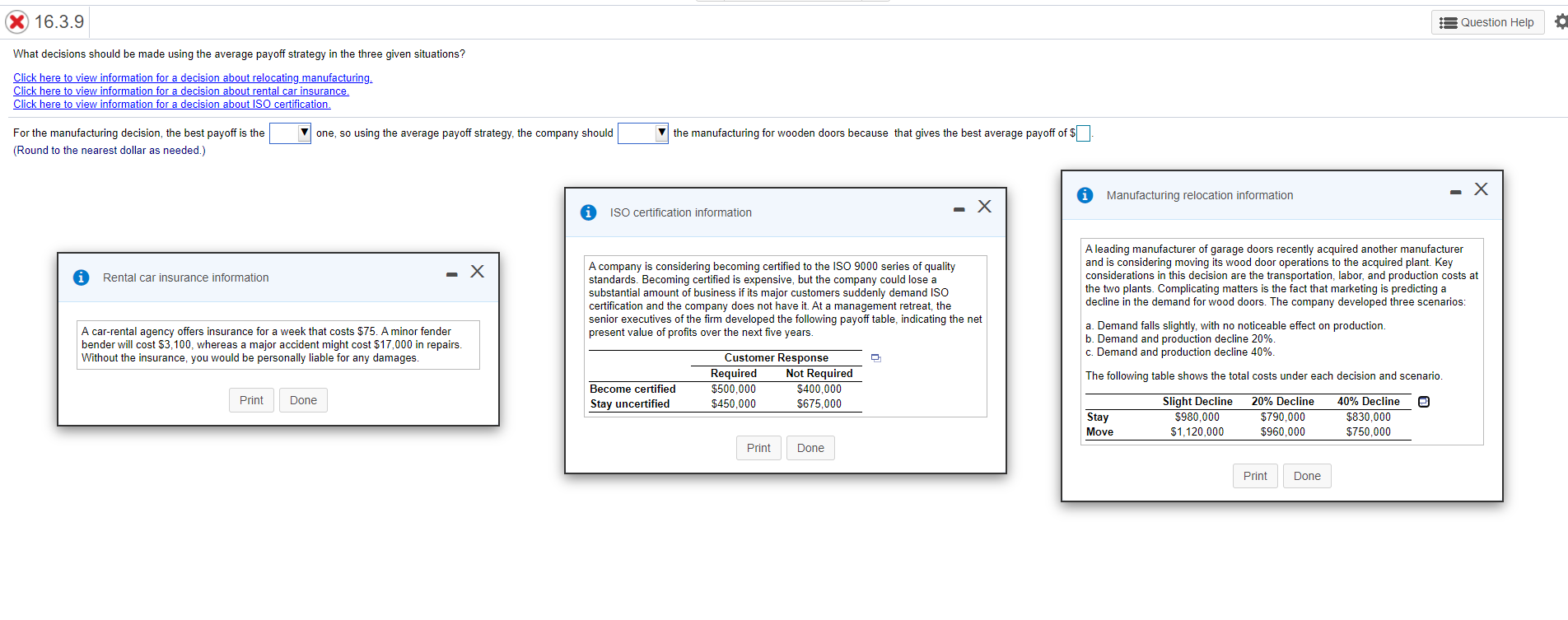Click info icon in Manufacturing relocation dialog
This screenshot has width=1568, height=620.
[x=1085, y=195]
